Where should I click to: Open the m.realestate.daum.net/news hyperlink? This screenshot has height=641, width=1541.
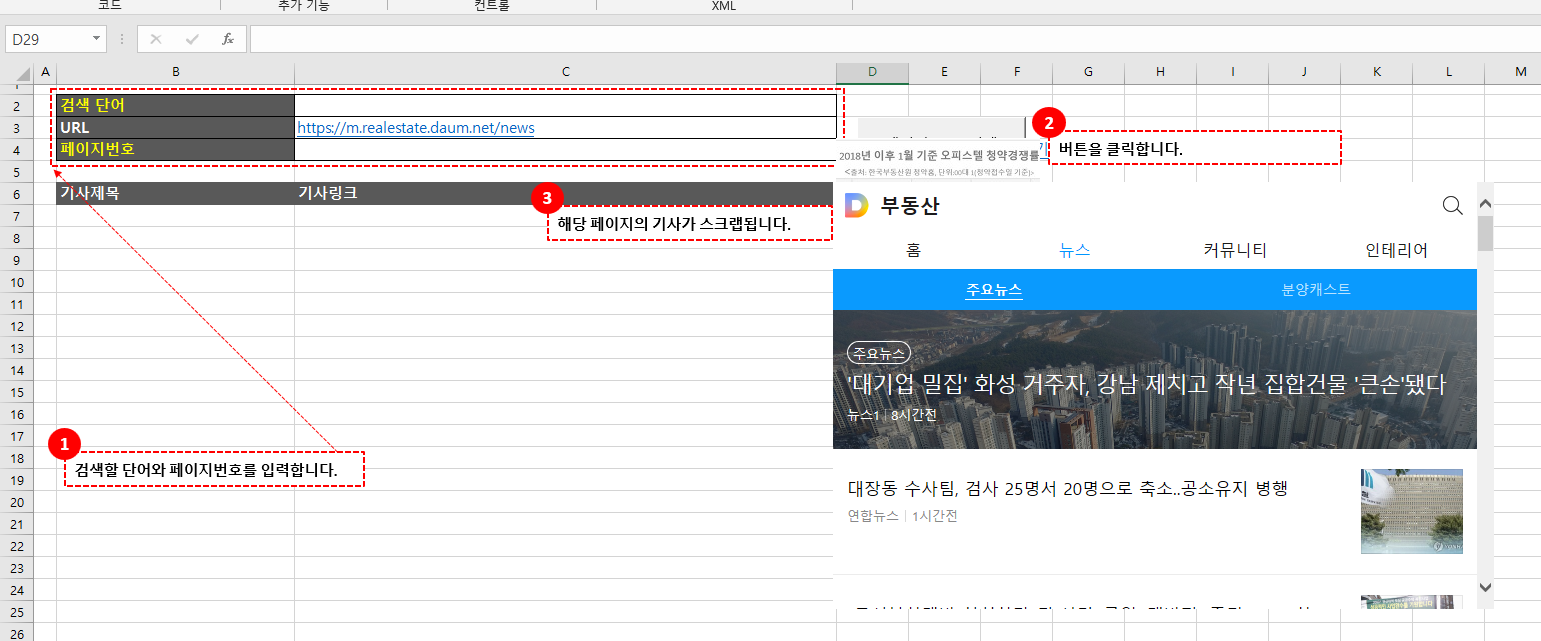tap(415, 128)
